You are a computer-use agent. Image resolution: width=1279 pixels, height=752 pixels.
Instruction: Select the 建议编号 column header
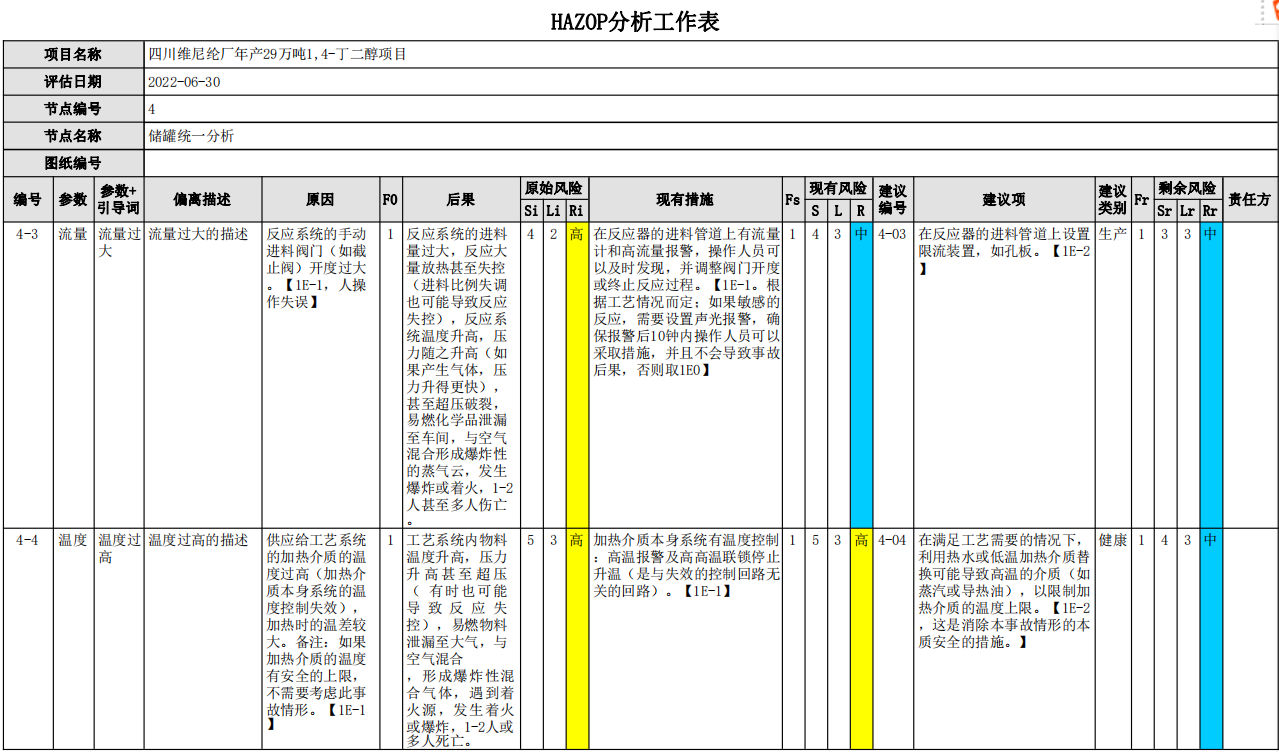tap(893, 200)
